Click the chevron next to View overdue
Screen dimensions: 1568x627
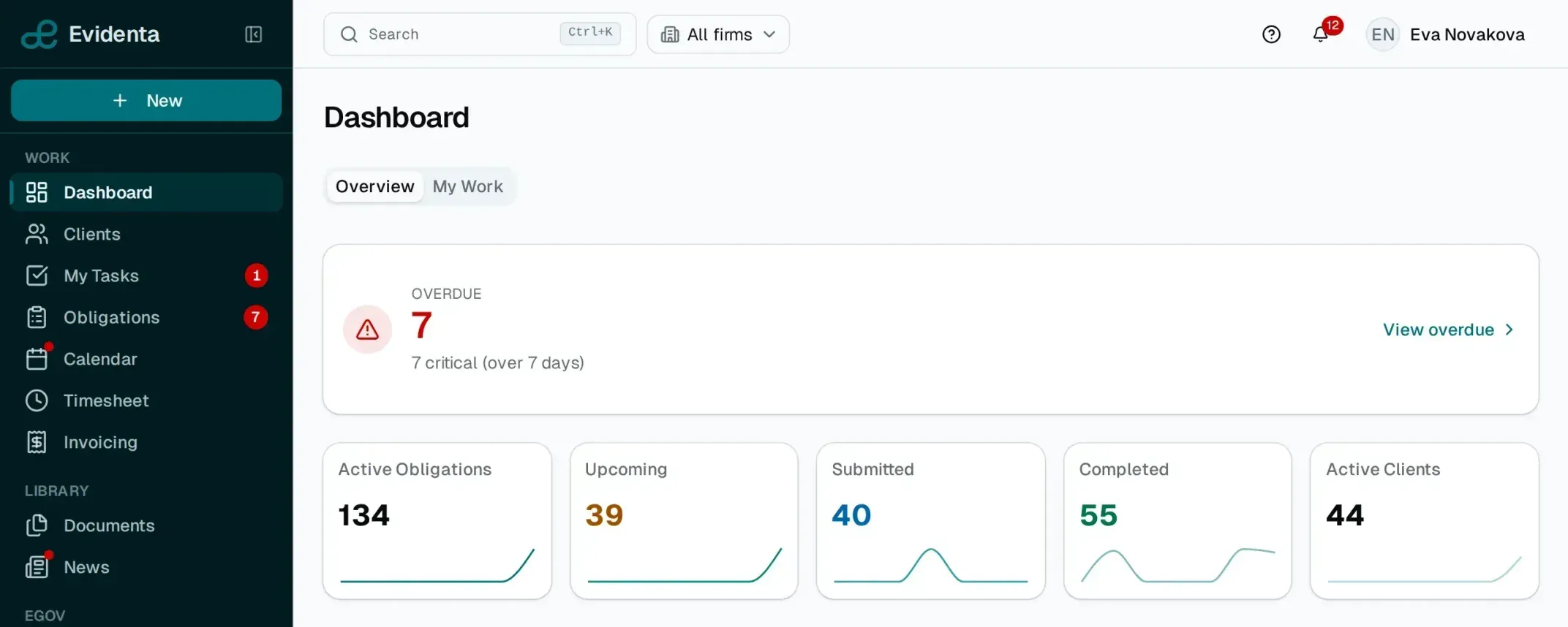pyautogui.click(x=1509, y=330)
